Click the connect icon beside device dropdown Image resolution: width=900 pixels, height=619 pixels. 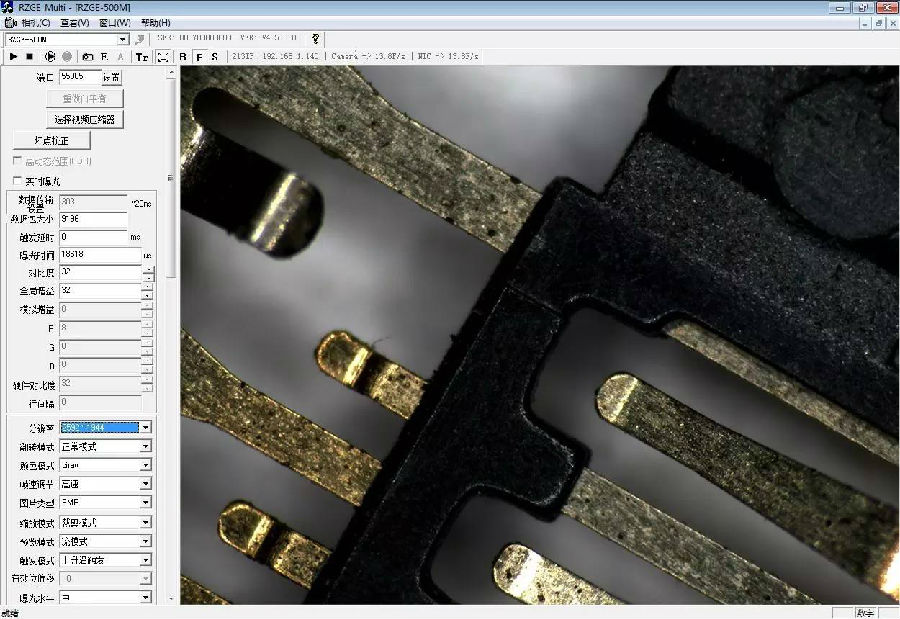(x=139, y=39)
